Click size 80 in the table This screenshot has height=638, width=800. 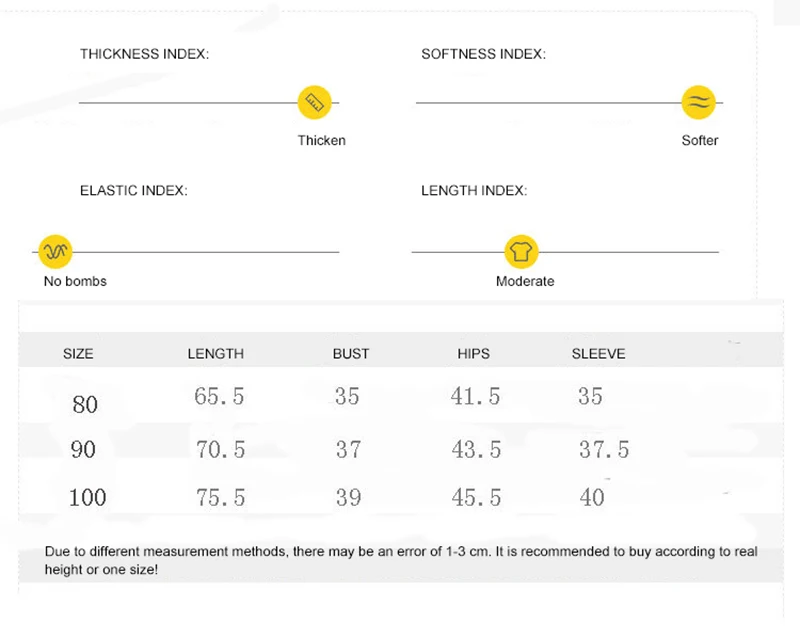[85, 405]
